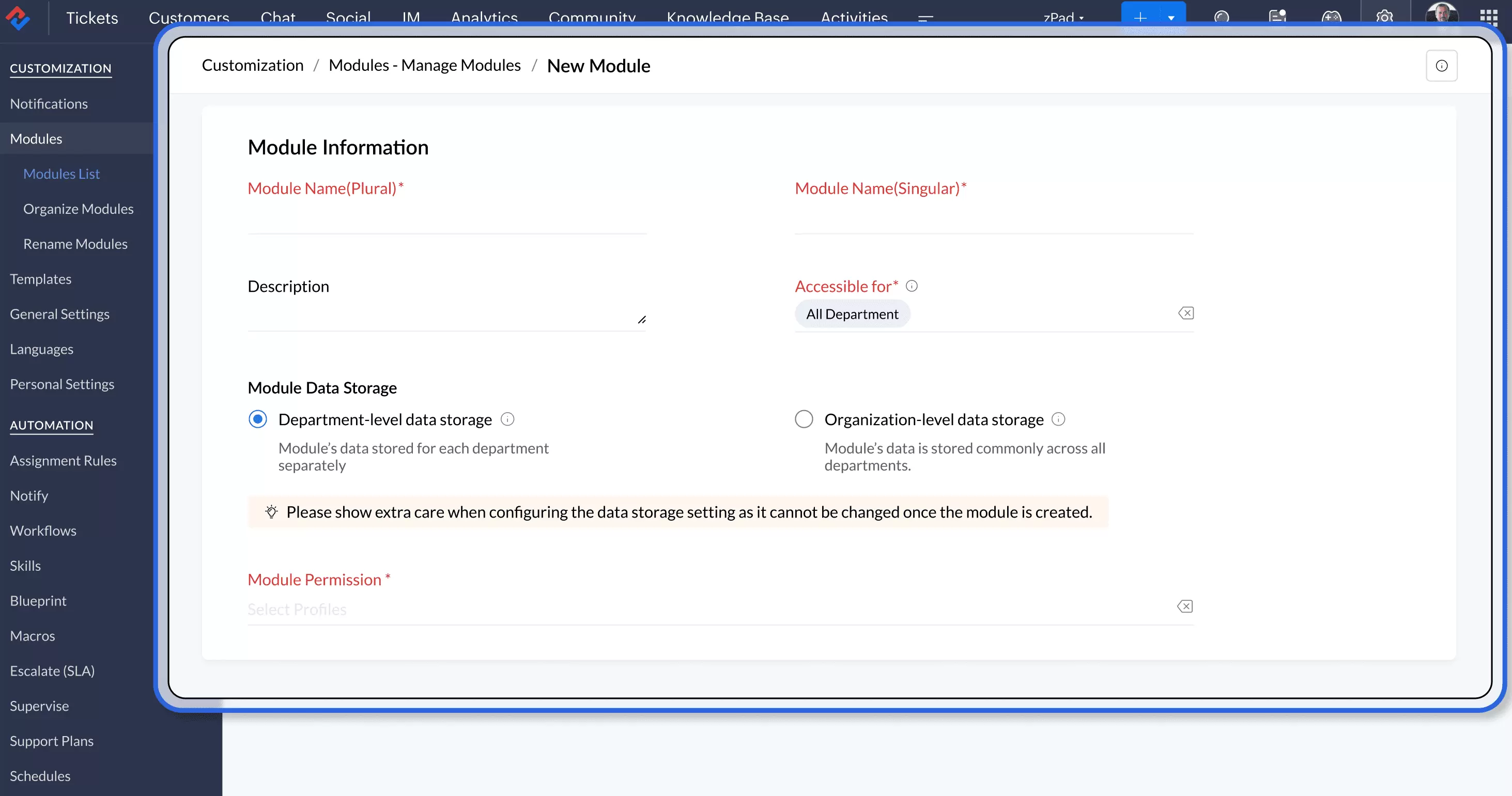Open the page info icon beside New Module
Viewport: 1512px width, 796px height.
pyautogui.click(x=1441, y=66)
